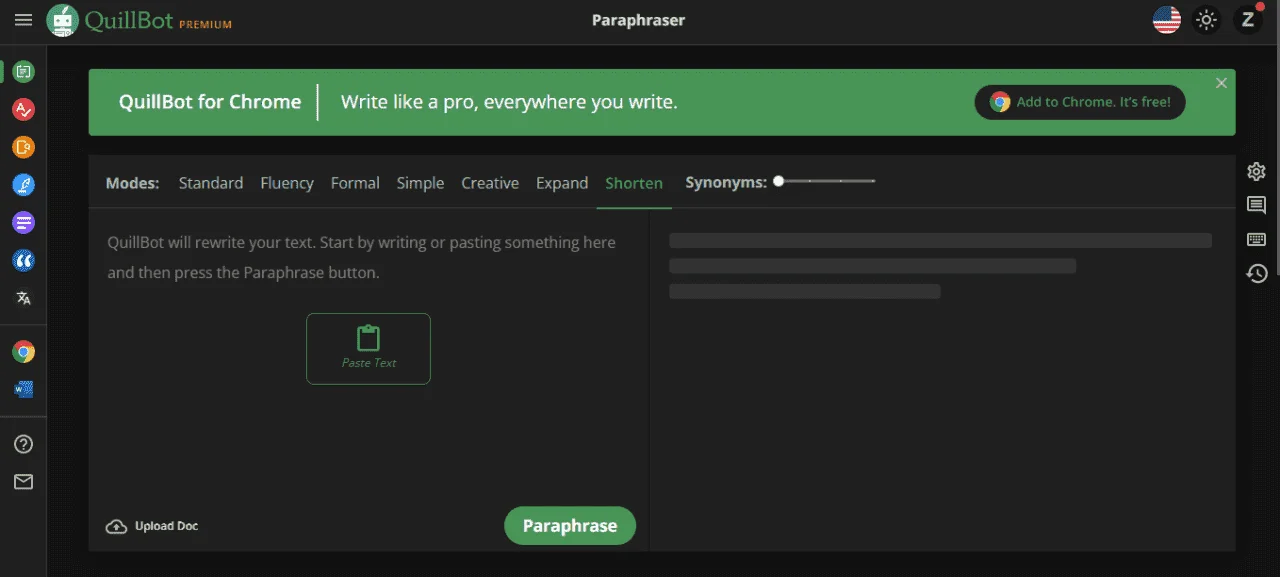Open the Contact mail icon
Image resolution: width=1280 pixels, height=577 pixels.
coord(23,482)
